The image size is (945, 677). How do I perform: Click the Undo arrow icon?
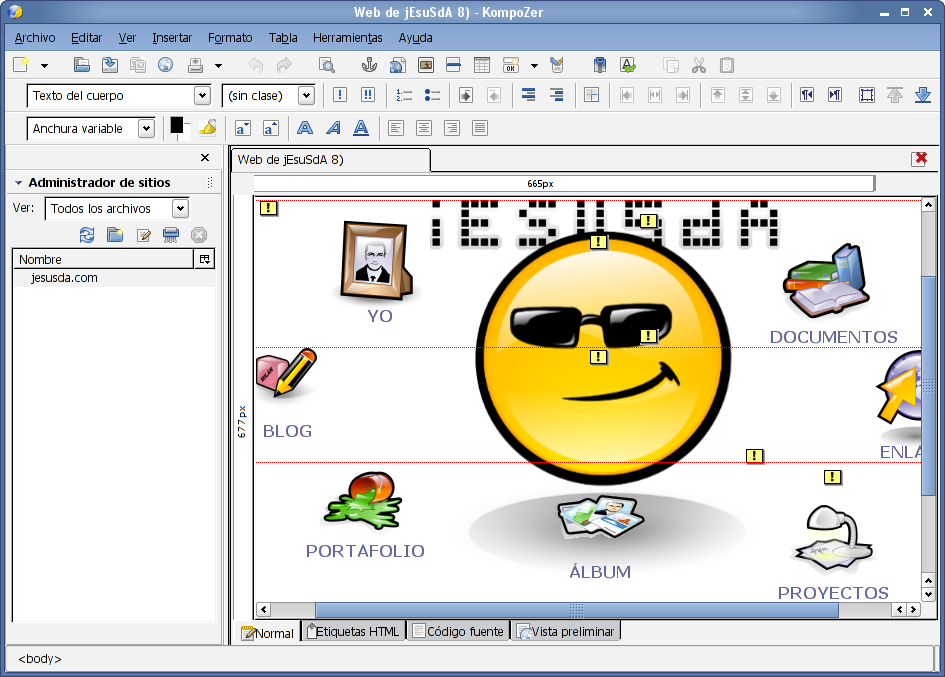(256, 65)
